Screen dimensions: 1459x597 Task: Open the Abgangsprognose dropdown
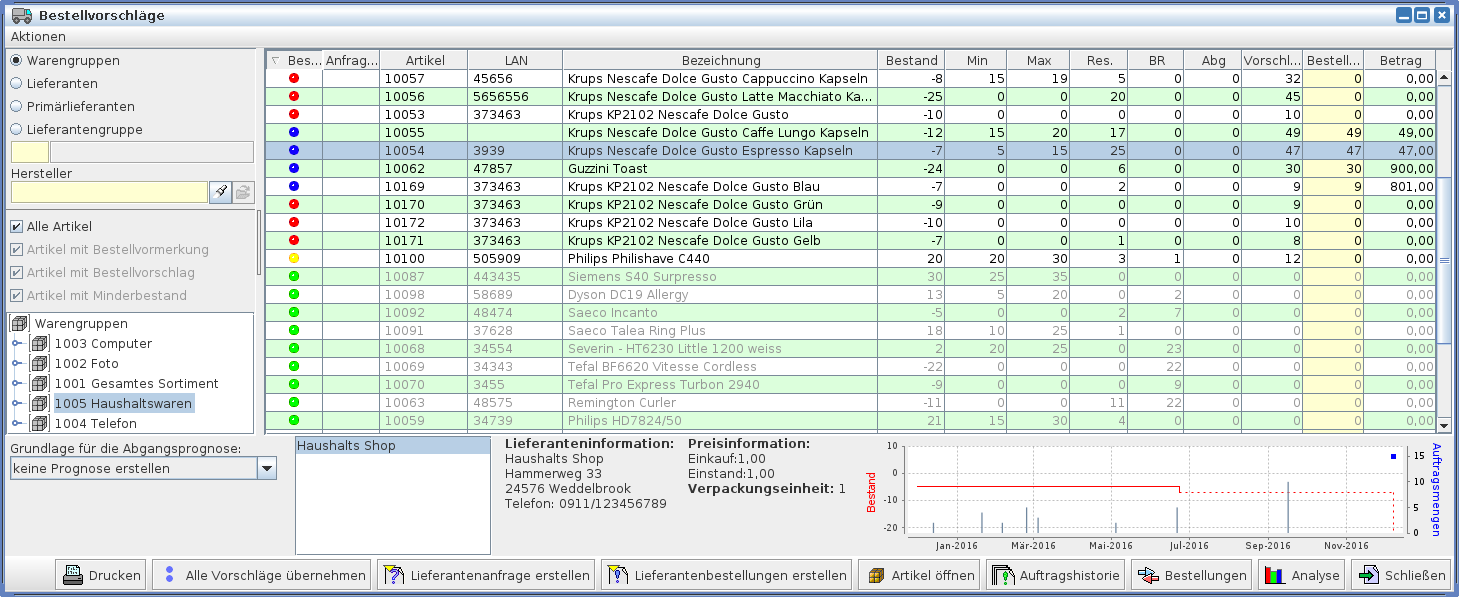point(266,468)
